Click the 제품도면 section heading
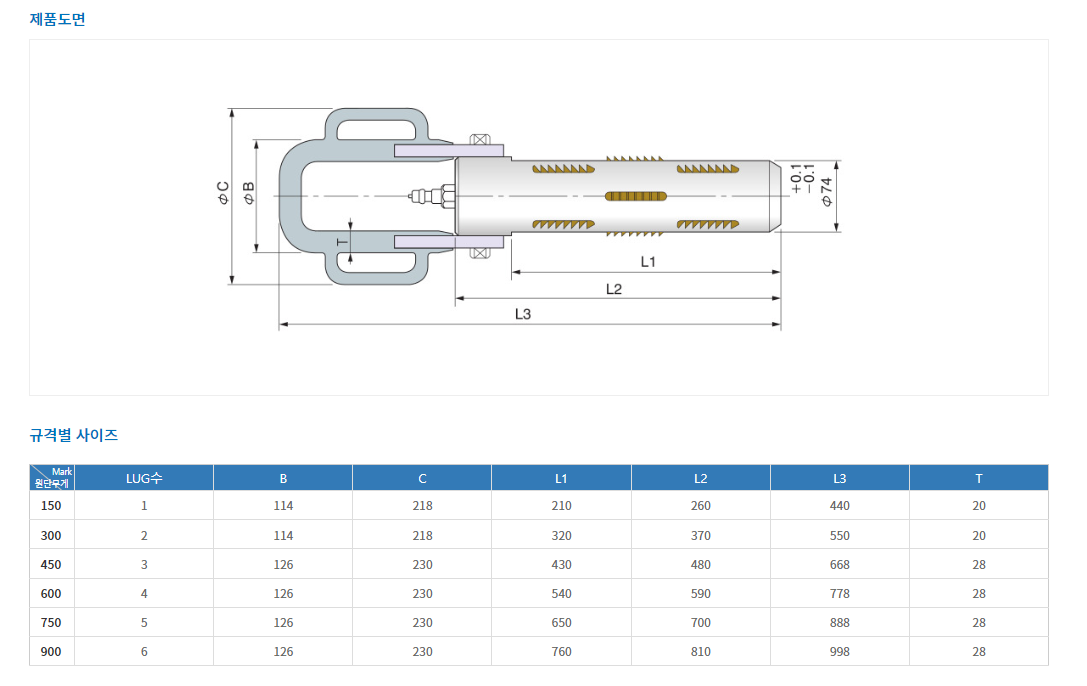This screenshot has height=686, width=1087. [x=57, y=19]
